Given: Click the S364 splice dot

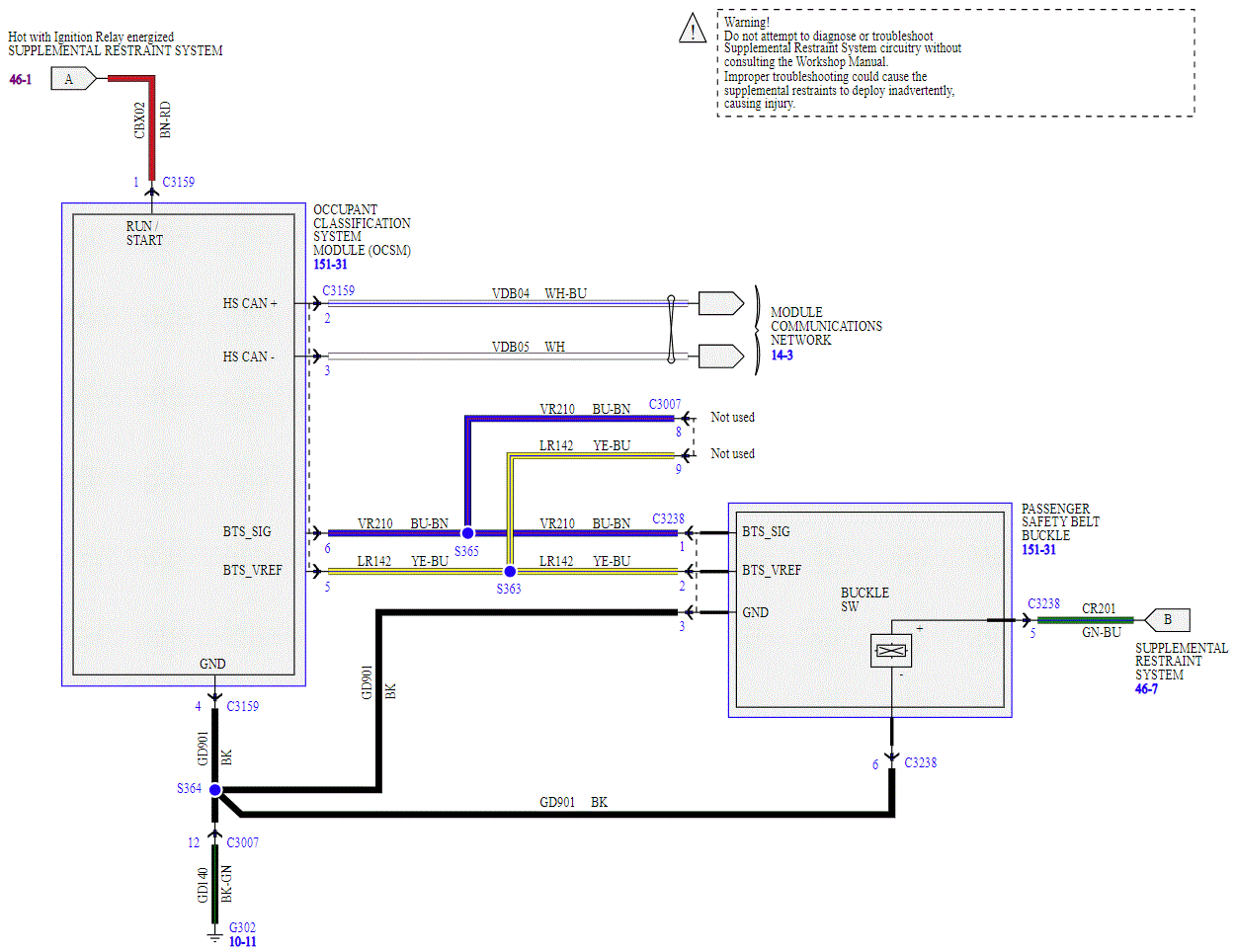Looking at the screenshot, I should coord(214,790).
